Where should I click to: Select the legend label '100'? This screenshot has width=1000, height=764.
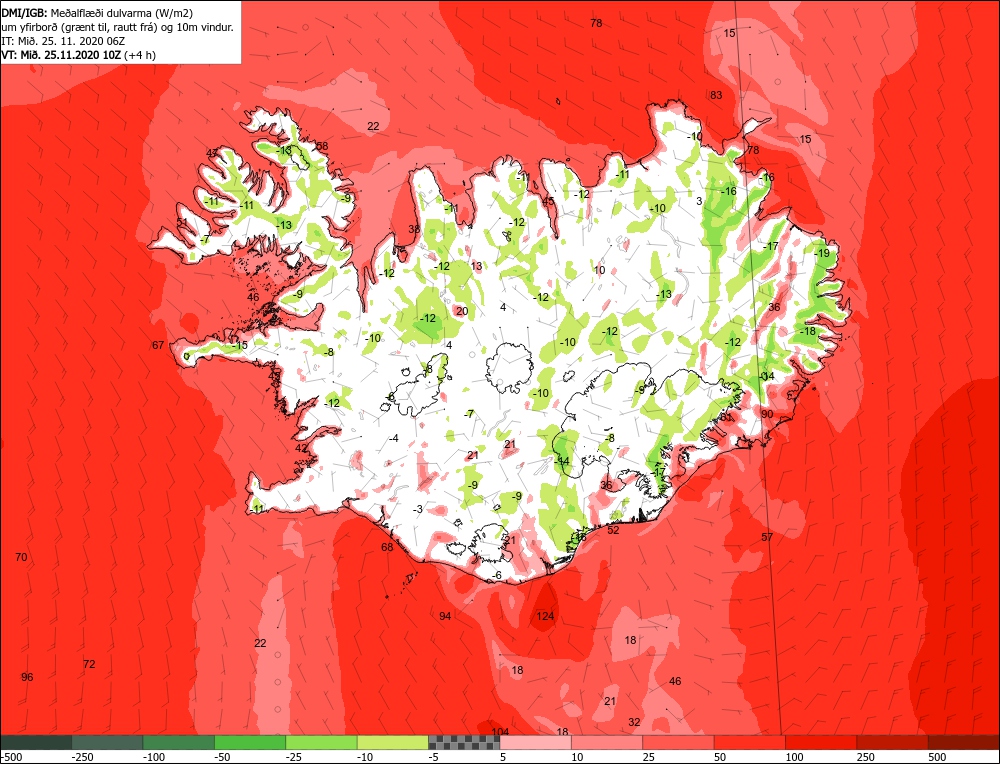(795, 757)
